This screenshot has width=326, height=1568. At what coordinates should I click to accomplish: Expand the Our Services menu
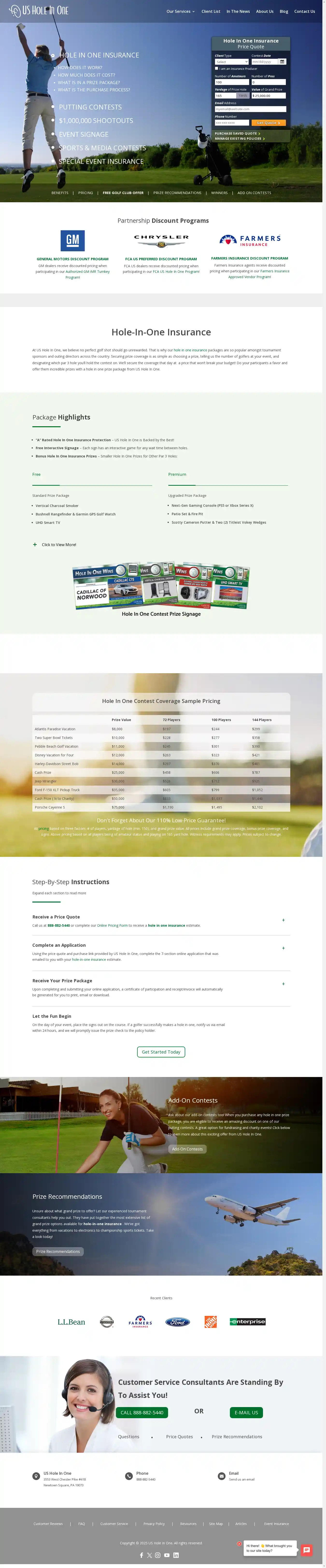(181, 11)
